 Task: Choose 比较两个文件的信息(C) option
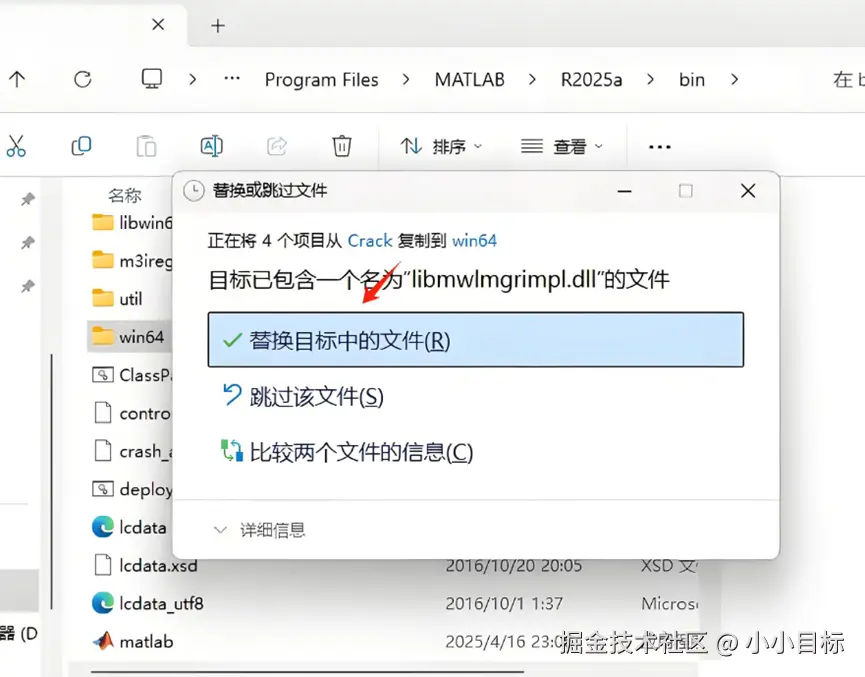tap(347, 452)
